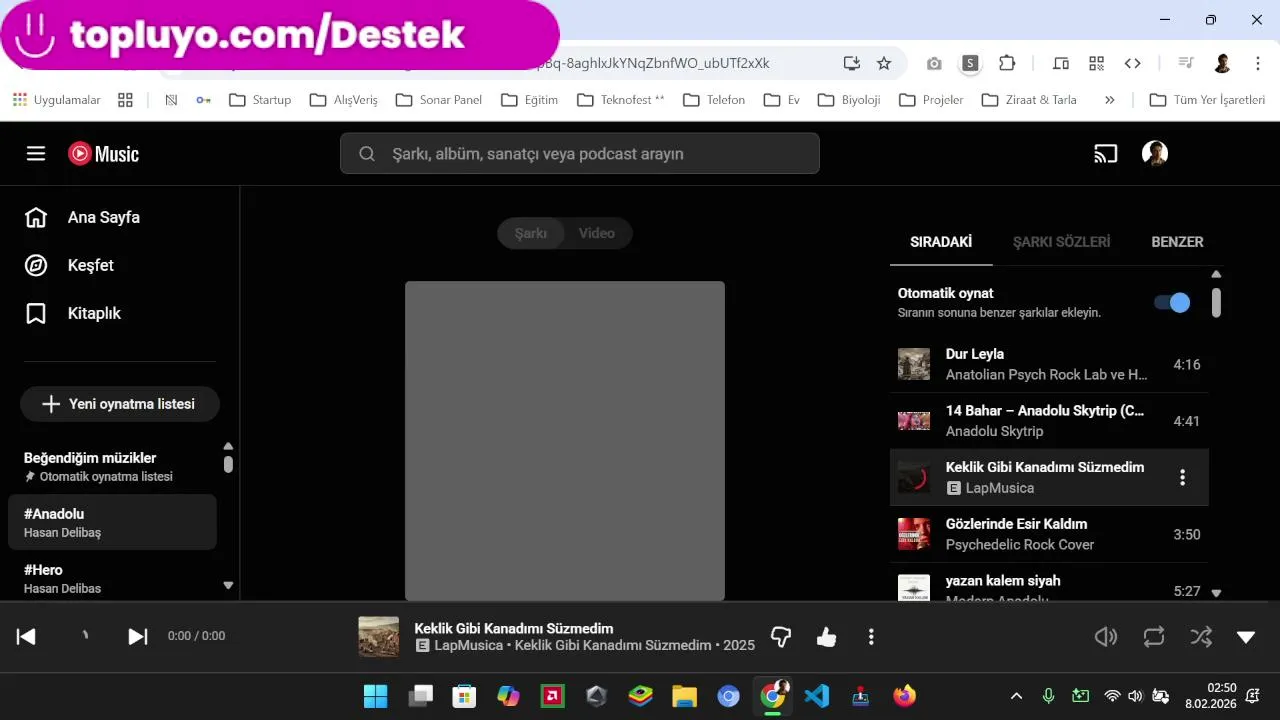Open the ŞARKI SÖZLERİ tab

1062,242
